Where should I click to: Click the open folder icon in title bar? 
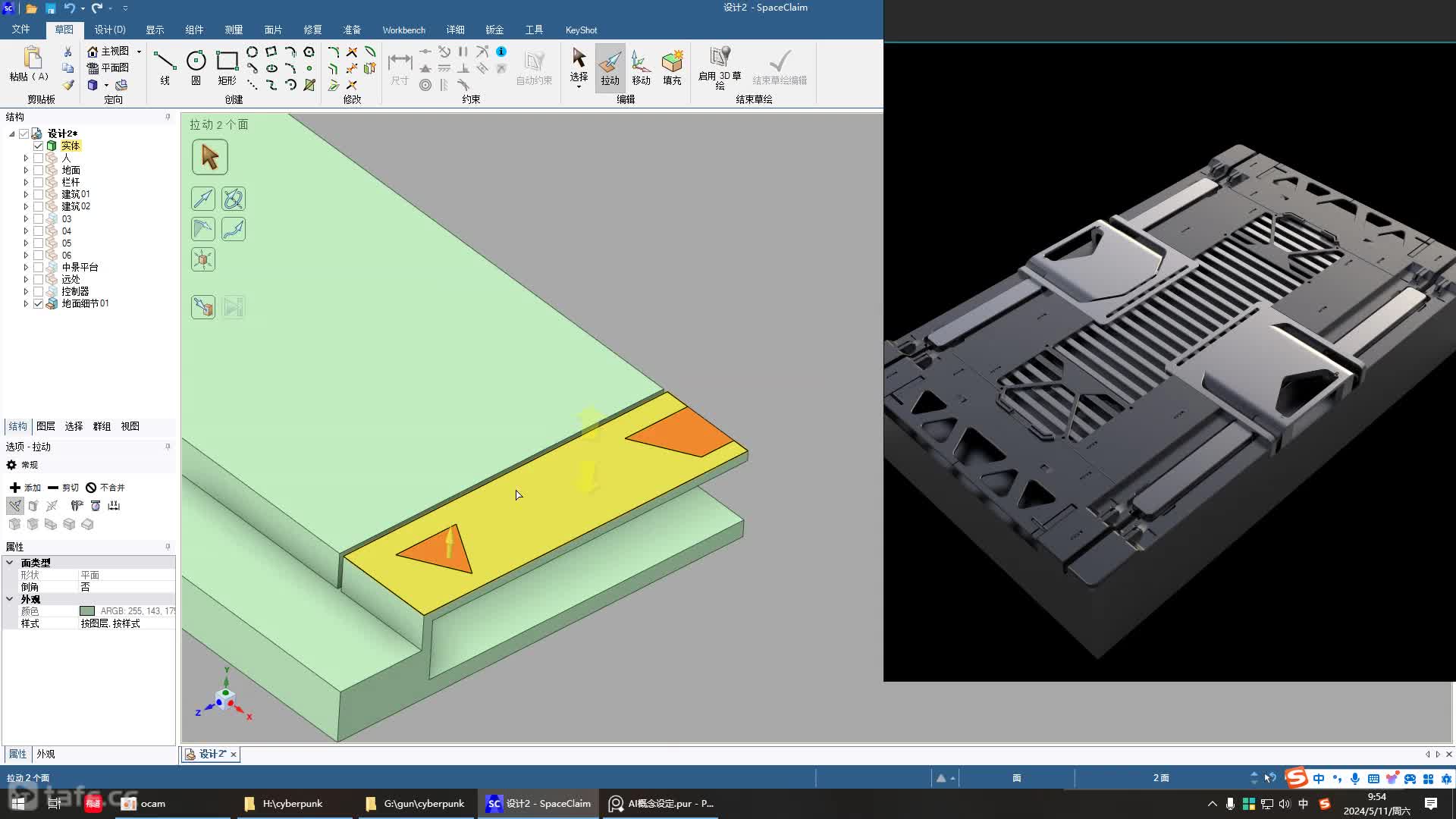[31, 8]
